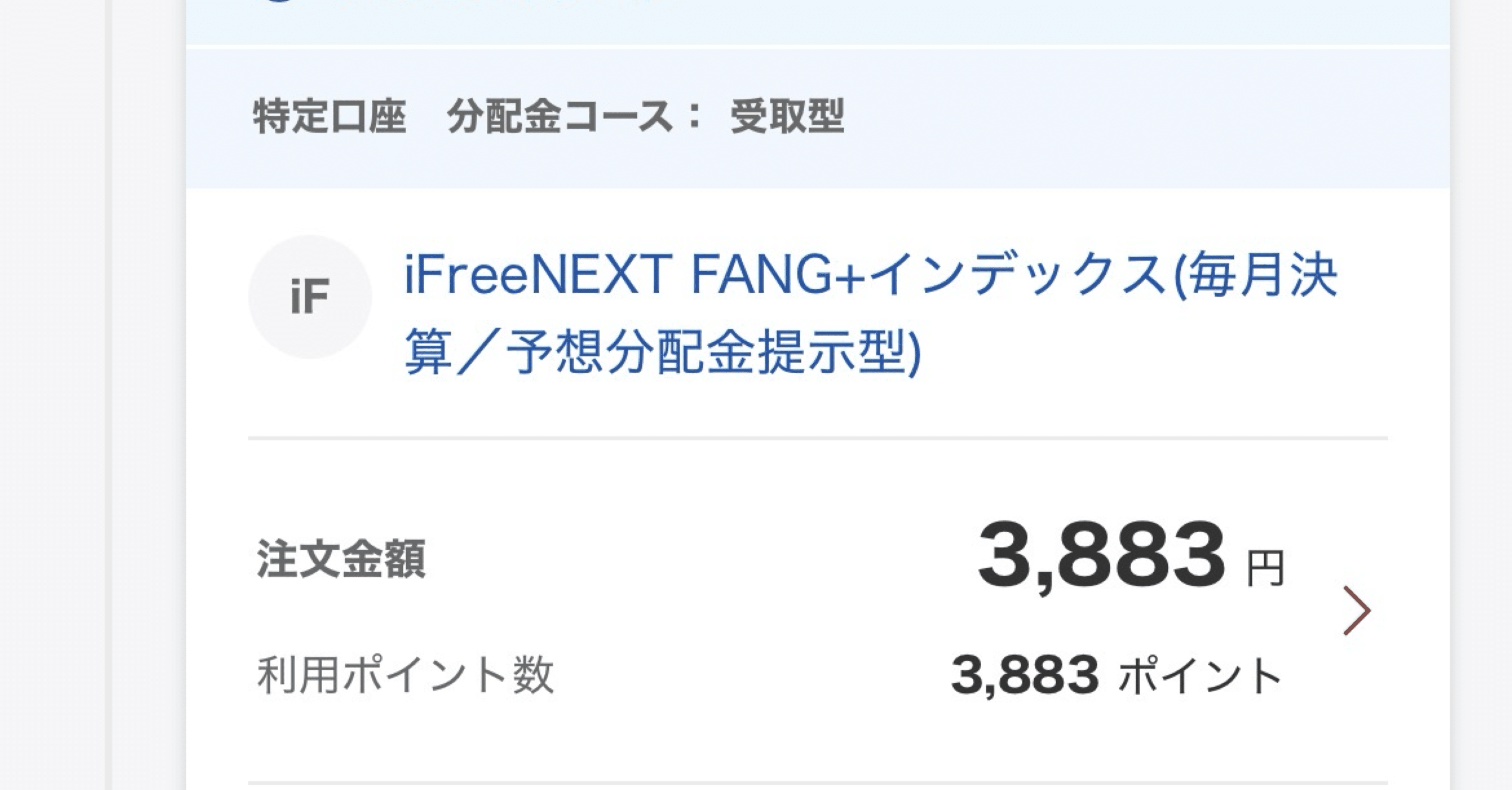Click the 特定口座 account type text
Viewport: 1512px width, 790px height.
[x=329, y=117]
